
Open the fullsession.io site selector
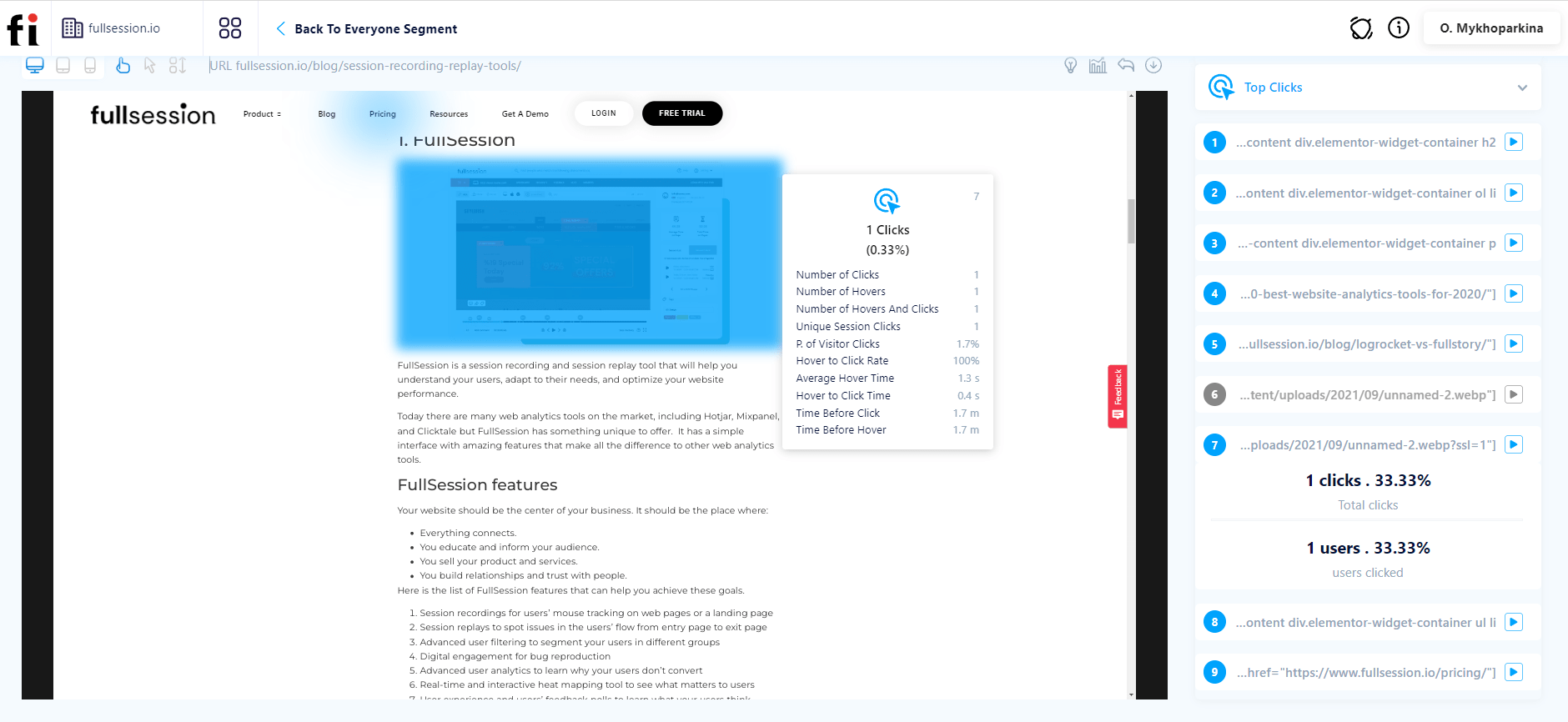coord(111,28)
